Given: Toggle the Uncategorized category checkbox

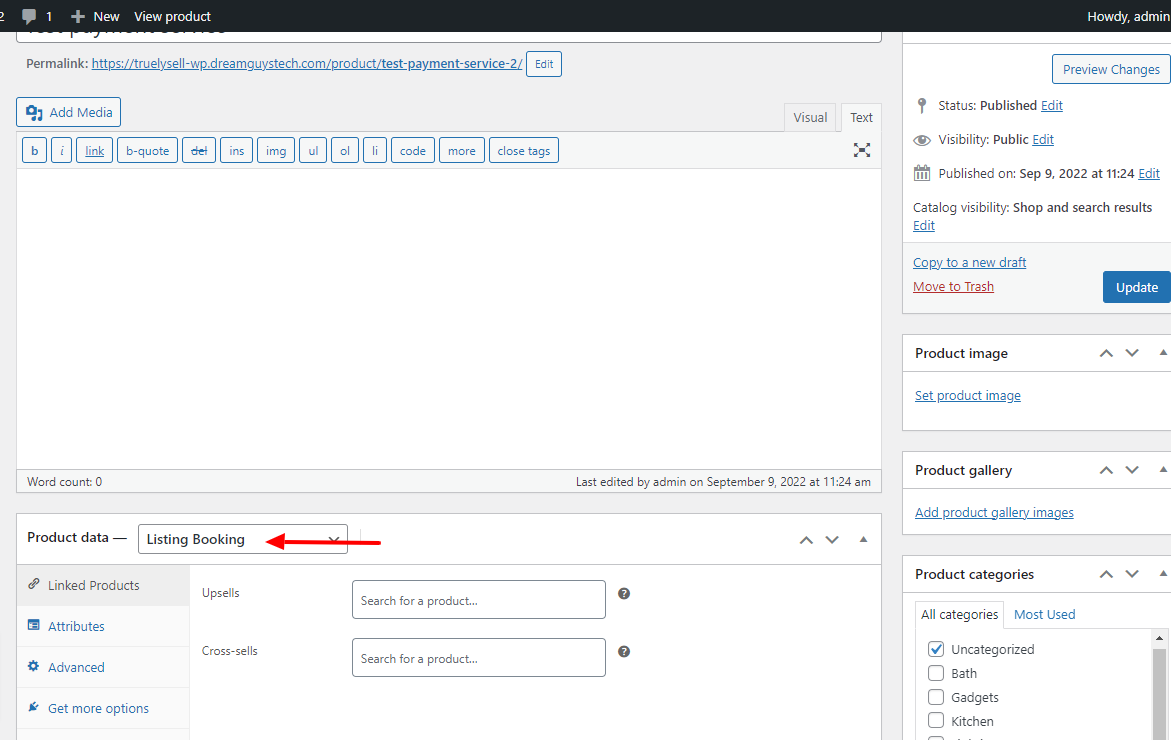Looking at the screenshot, I should coord(936,649).
